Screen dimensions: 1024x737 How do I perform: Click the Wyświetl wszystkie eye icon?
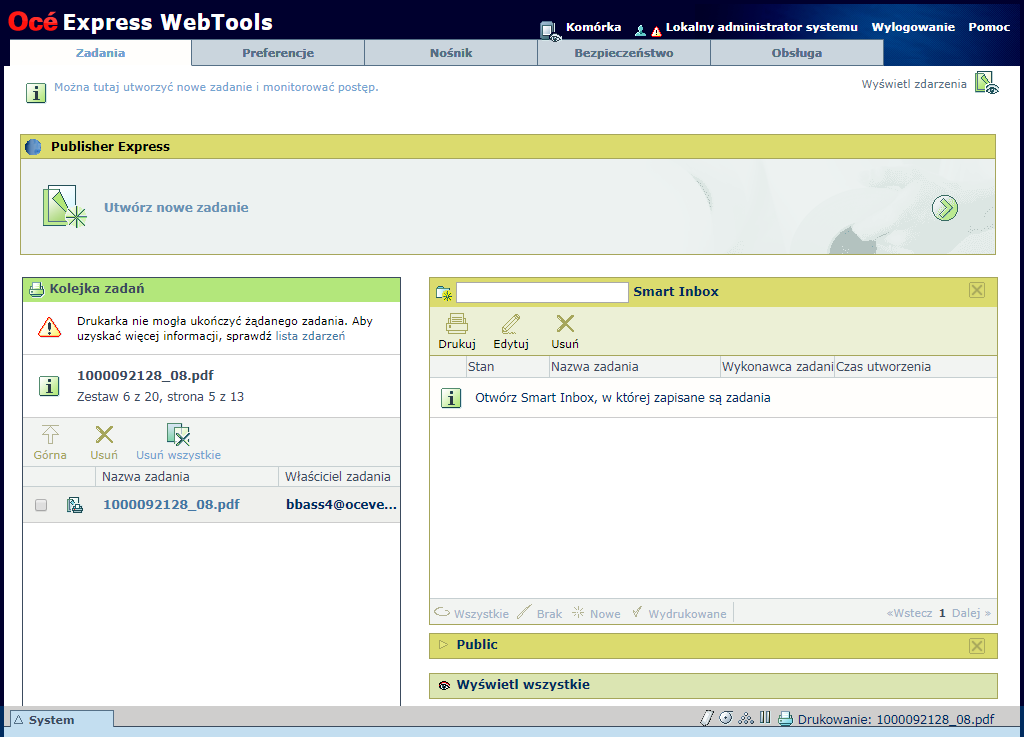click(x=444, y=685)
